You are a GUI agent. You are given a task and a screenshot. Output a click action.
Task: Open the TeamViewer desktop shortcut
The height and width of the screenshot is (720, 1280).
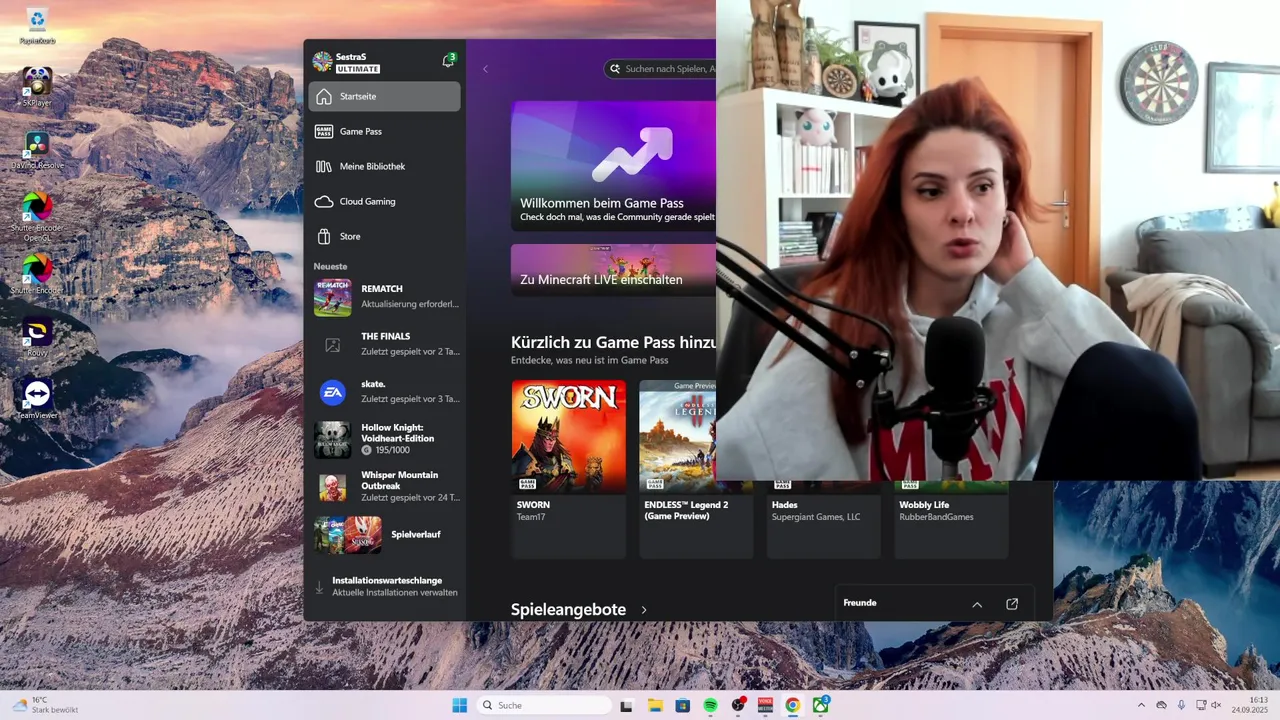(37, 399)
